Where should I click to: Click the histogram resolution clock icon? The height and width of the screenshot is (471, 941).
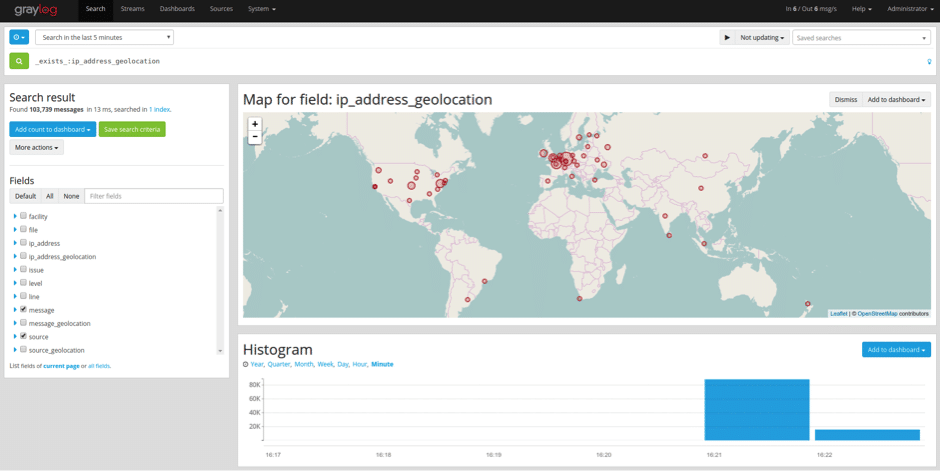point(246,365)
